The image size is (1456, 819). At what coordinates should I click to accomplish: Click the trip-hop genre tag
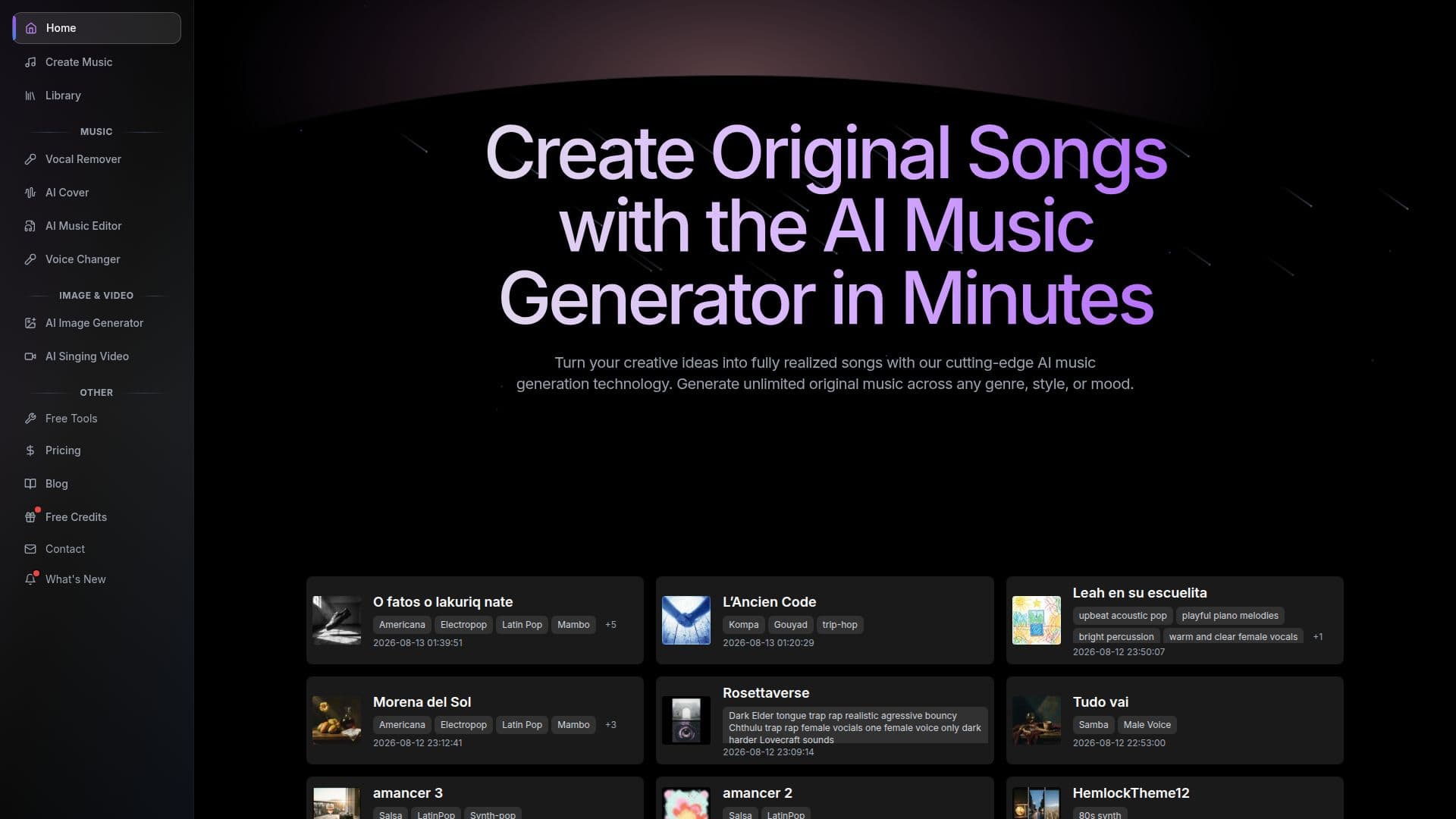click(x=839, y=625)
